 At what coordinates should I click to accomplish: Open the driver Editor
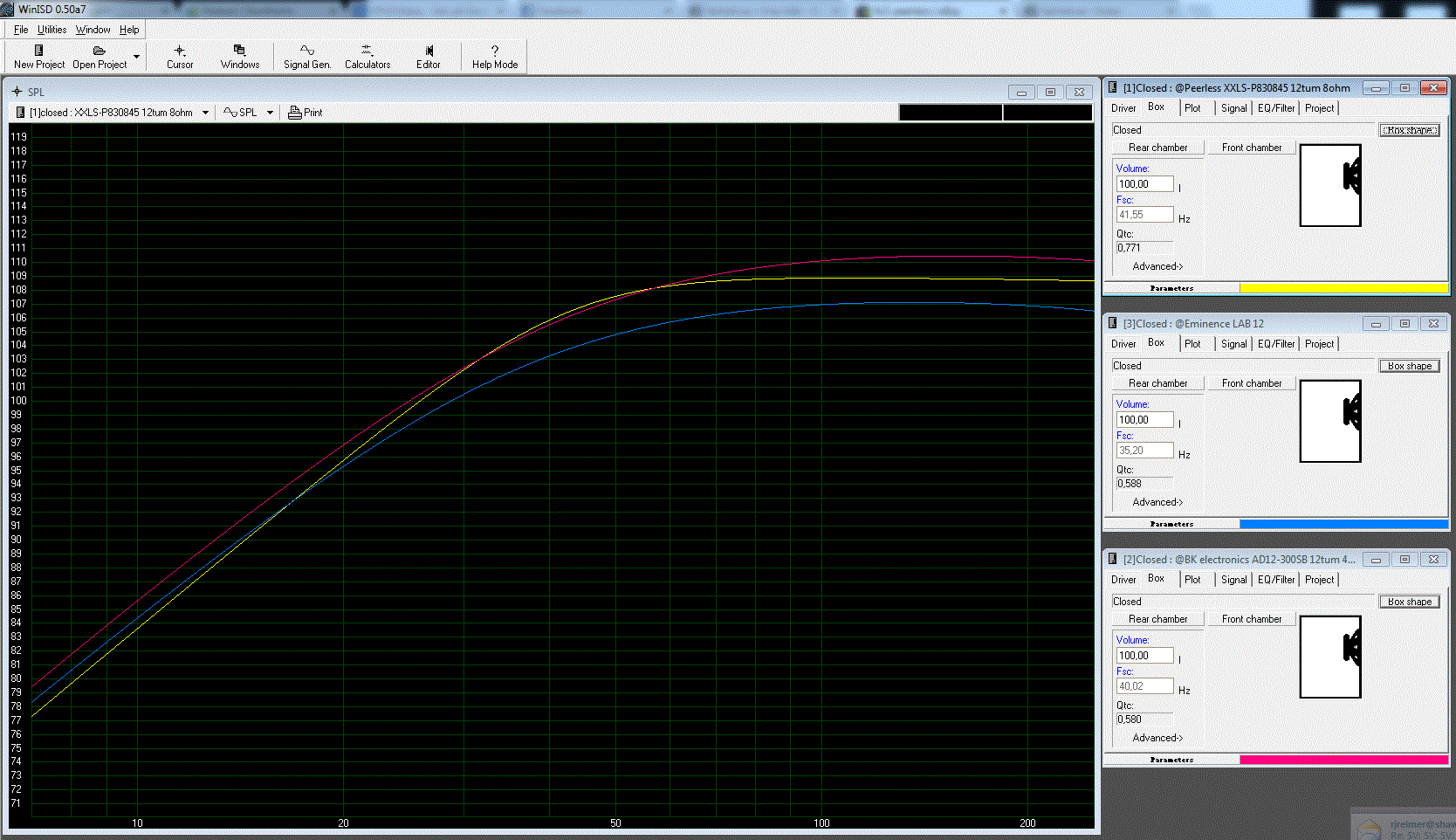click(x=429, y=57)
